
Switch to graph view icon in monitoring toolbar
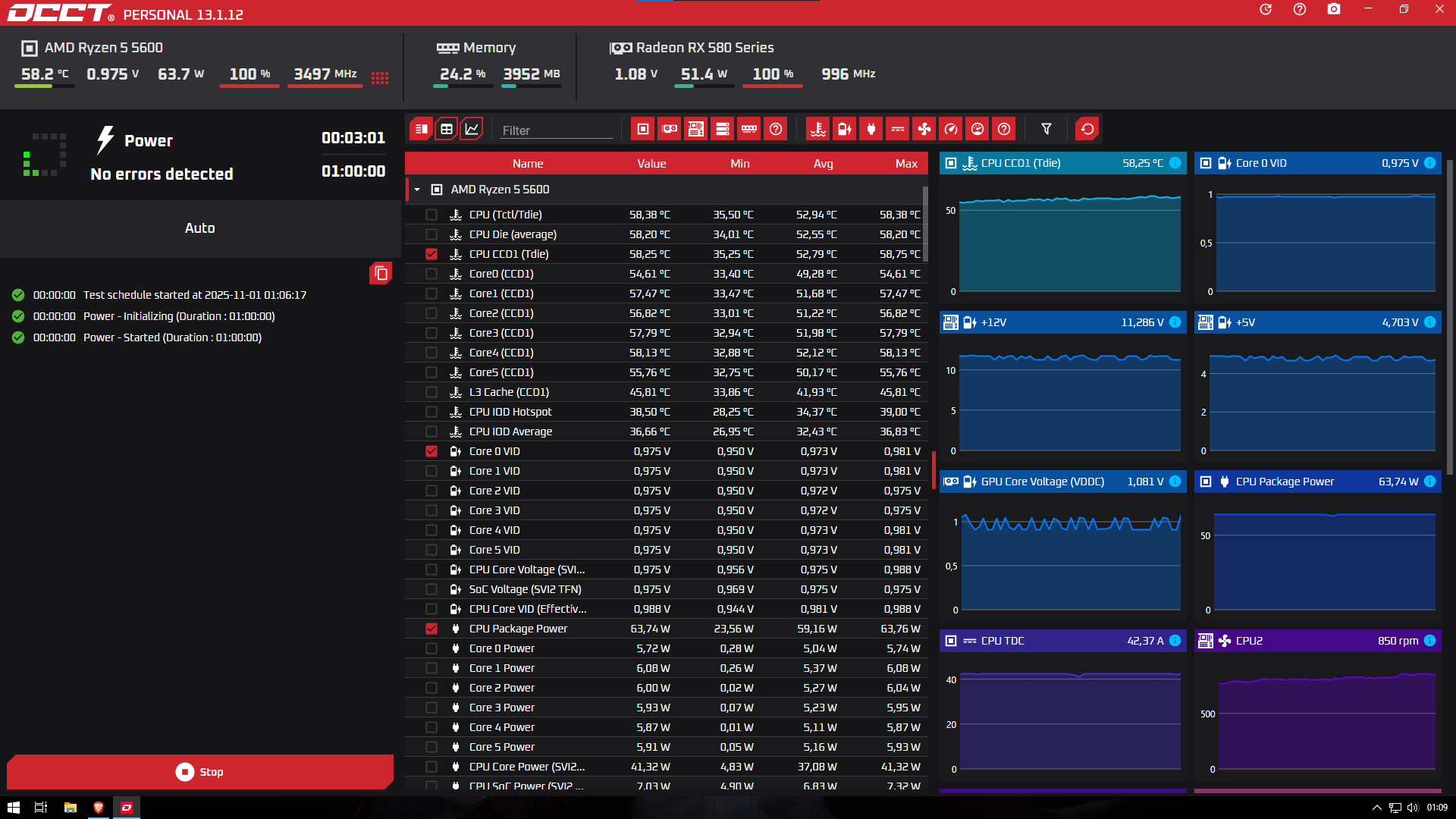[472, 129]
